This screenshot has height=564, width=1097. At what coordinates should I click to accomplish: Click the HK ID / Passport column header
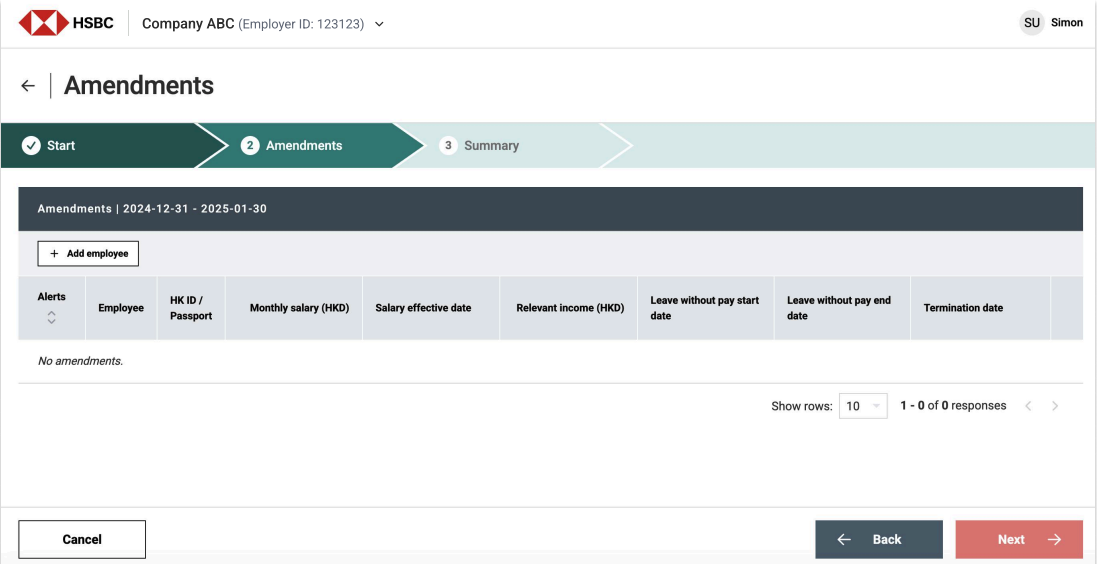[191, 308]
